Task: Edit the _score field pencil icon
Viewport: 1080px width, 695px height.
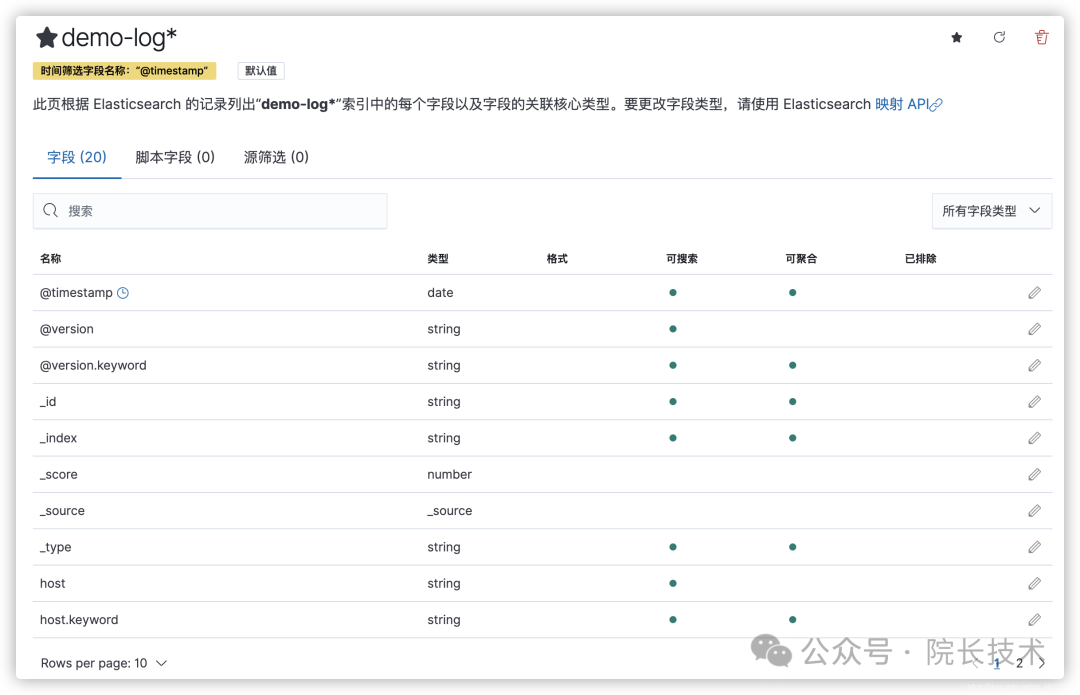Action: pyautogui.click(x=1035, y=475)
